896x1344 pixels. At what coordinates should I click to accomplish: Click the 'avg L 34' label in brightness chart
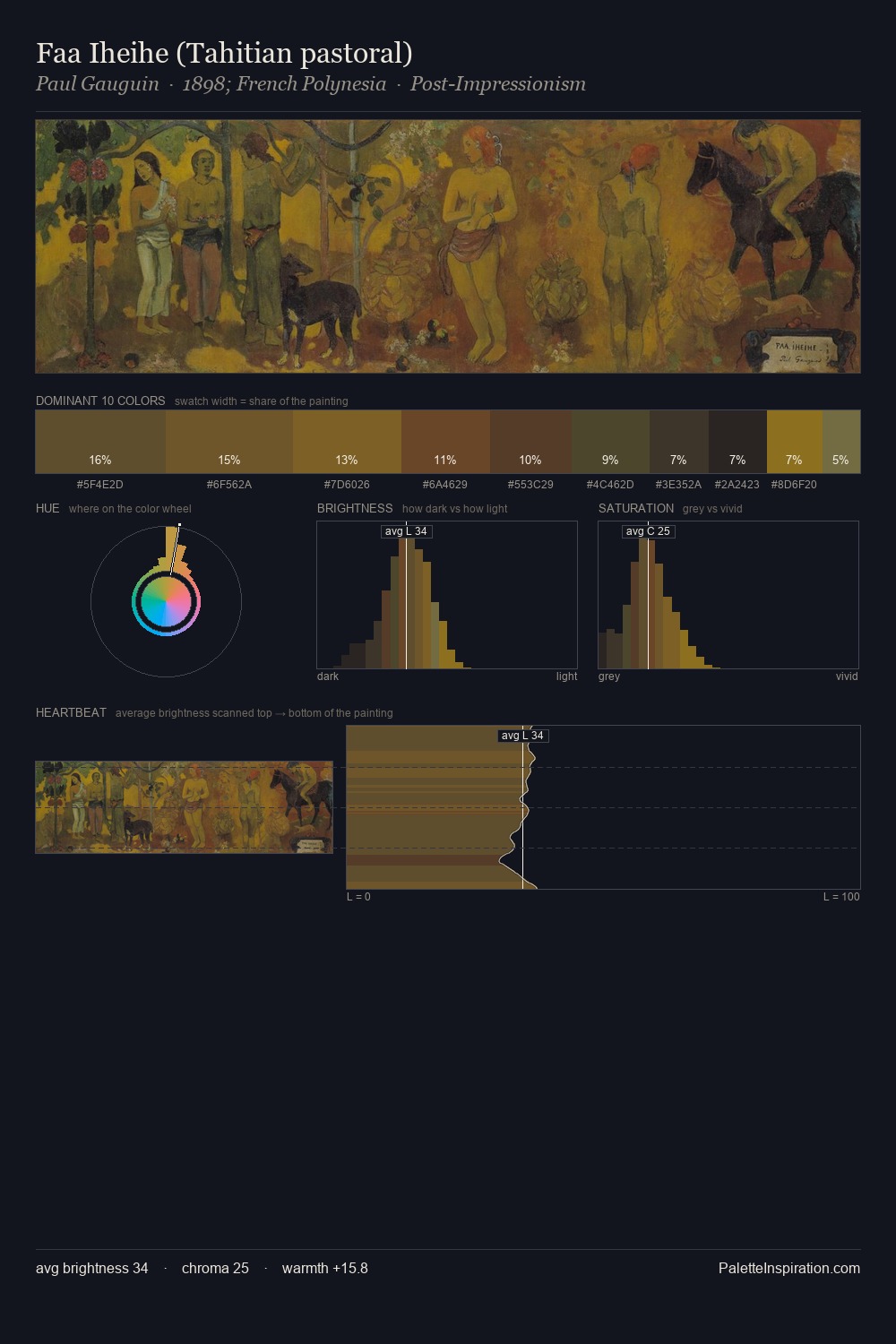(406, 531)
